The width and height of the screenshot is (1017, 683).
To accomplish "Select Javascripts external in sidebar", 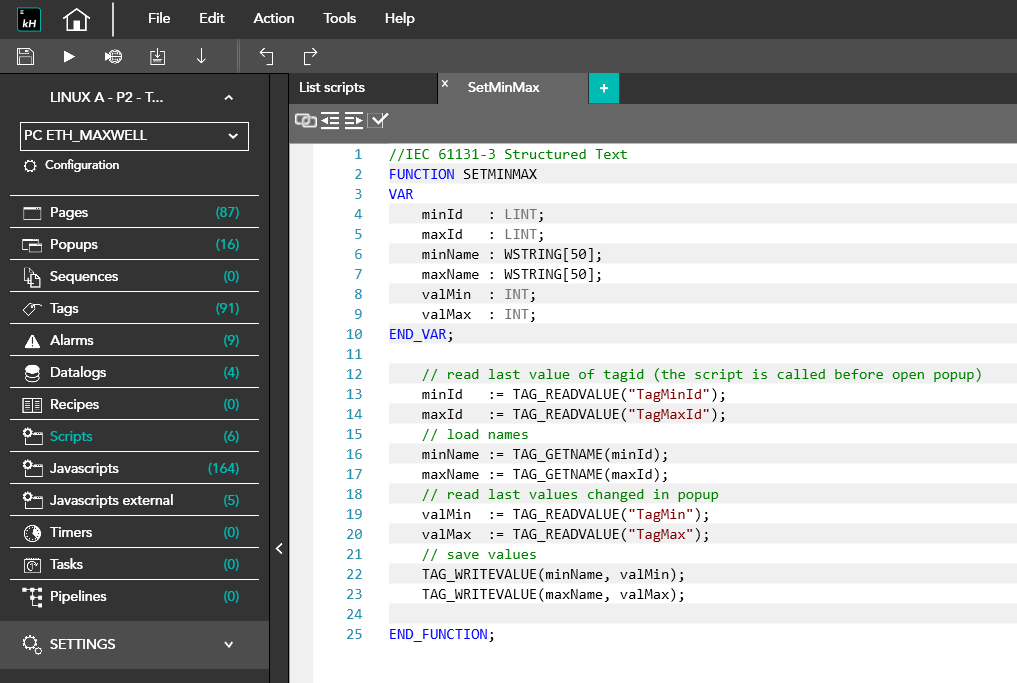I will (111, 500).
